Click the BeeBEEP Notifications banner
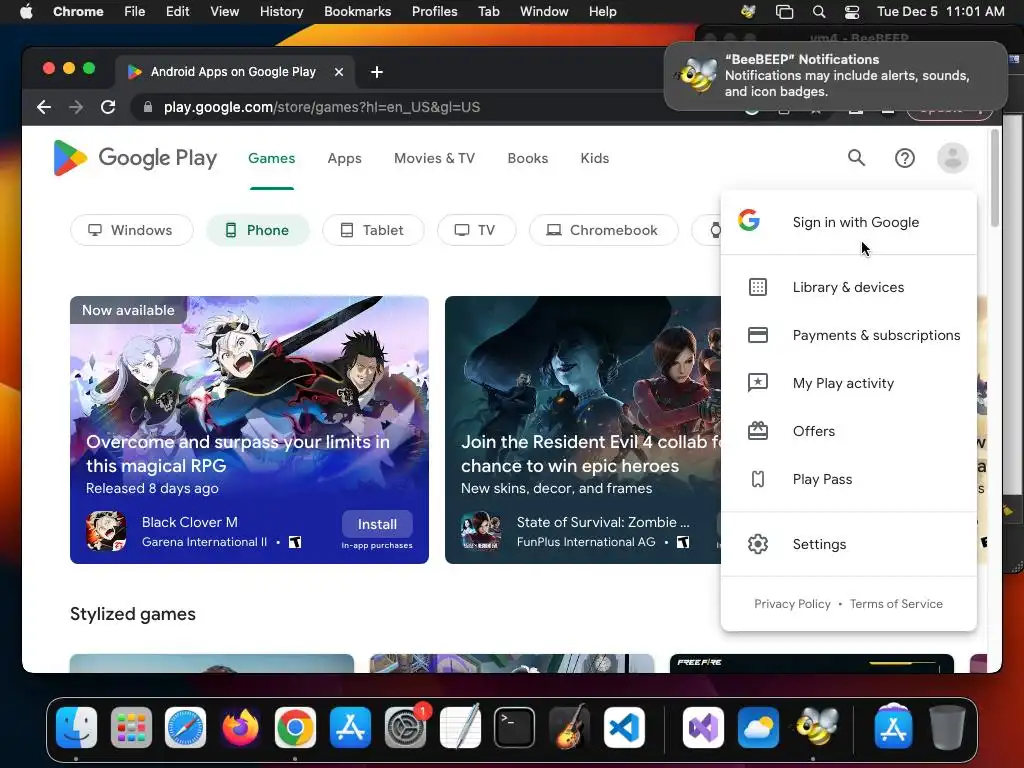 click(835, 76)
